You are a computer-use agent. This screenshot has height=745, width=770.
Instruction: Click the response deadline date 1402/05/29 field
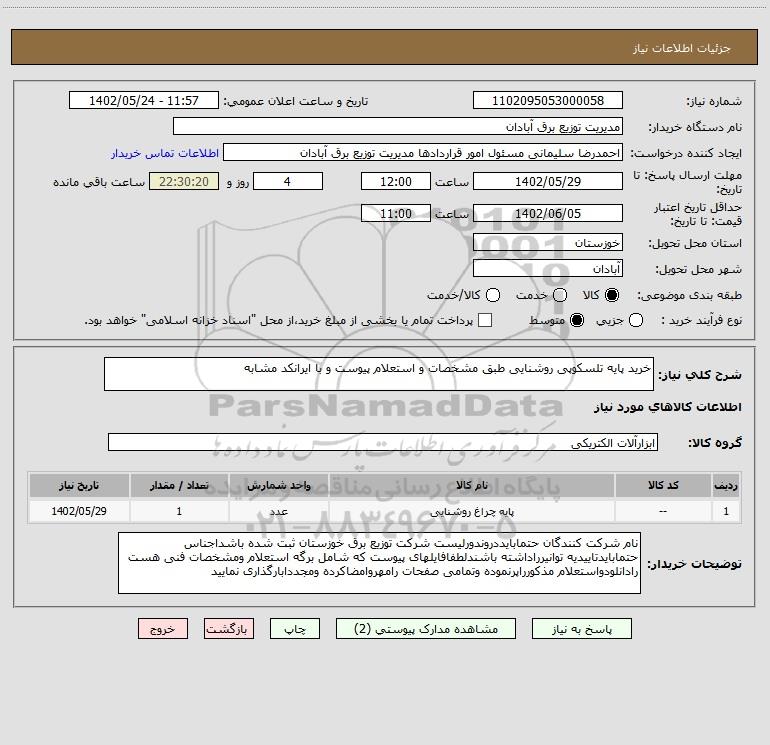coord(548,181)
